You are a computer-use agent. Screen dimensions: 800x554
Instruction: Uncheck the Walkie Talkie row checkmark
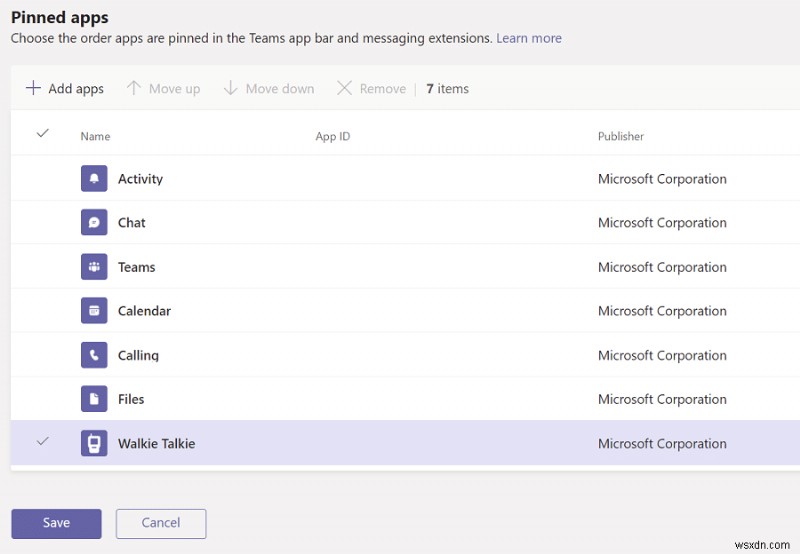[x=43, y=441]
